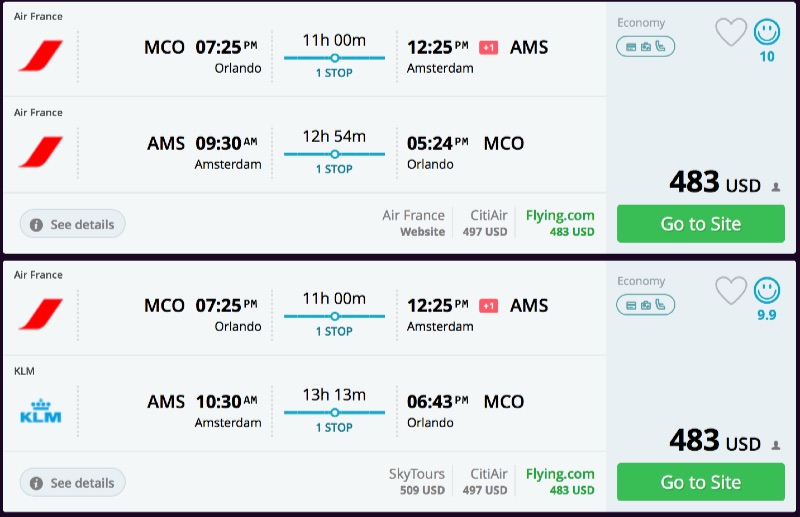Screen dimensions: 800x517
Task: Click the smiley rating 9.9 icon
Action: click(x=767, y=291)
